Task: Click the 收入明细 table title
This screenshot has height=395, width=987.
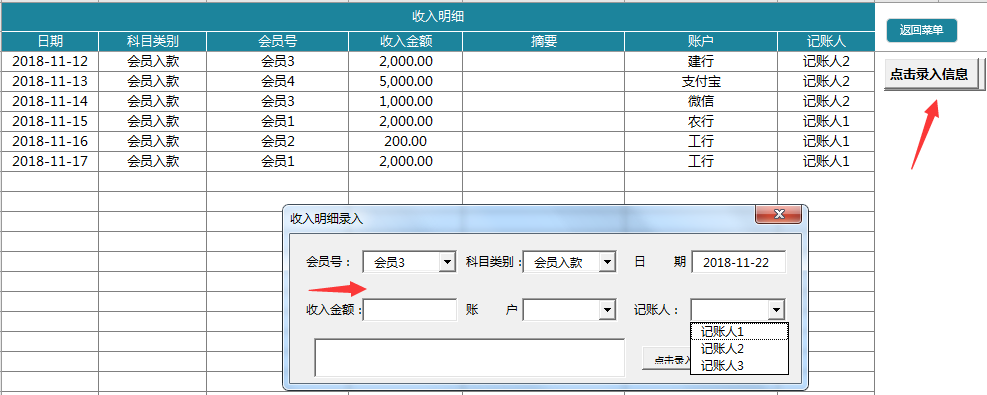Action: click(x=438, y=16)
